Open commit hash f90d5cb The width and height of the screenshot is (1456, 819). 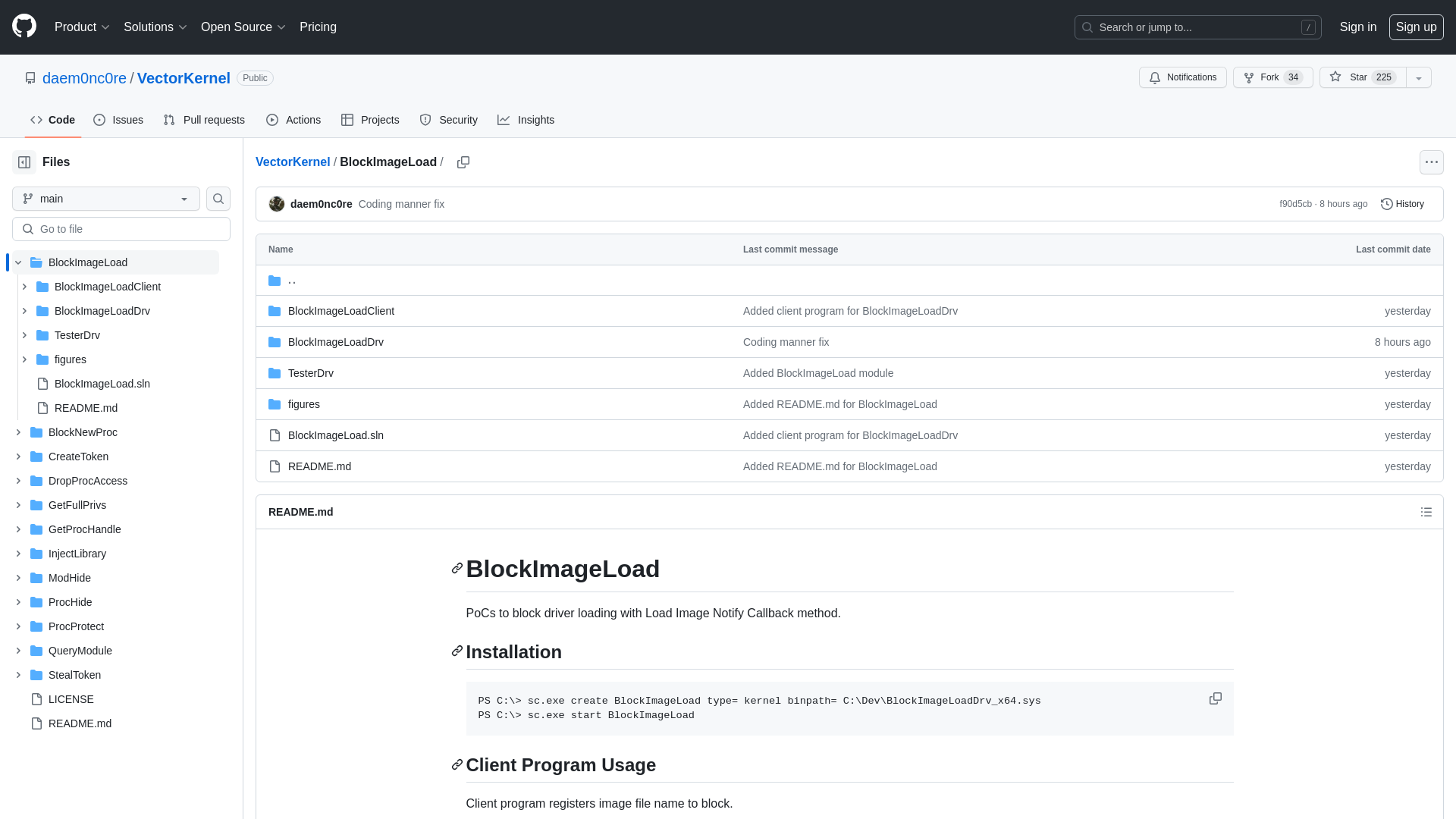1295,204
